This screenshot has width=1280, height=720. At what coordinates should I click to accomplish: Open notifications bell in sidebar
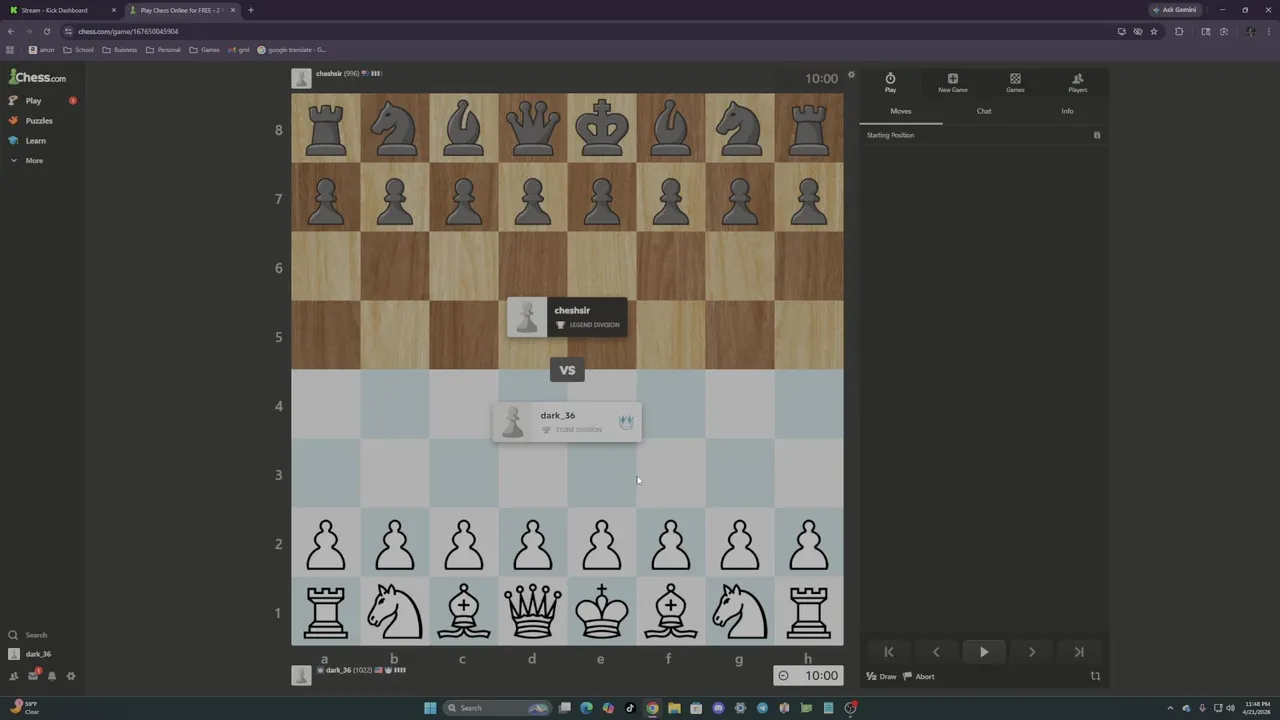pos(51,676)
